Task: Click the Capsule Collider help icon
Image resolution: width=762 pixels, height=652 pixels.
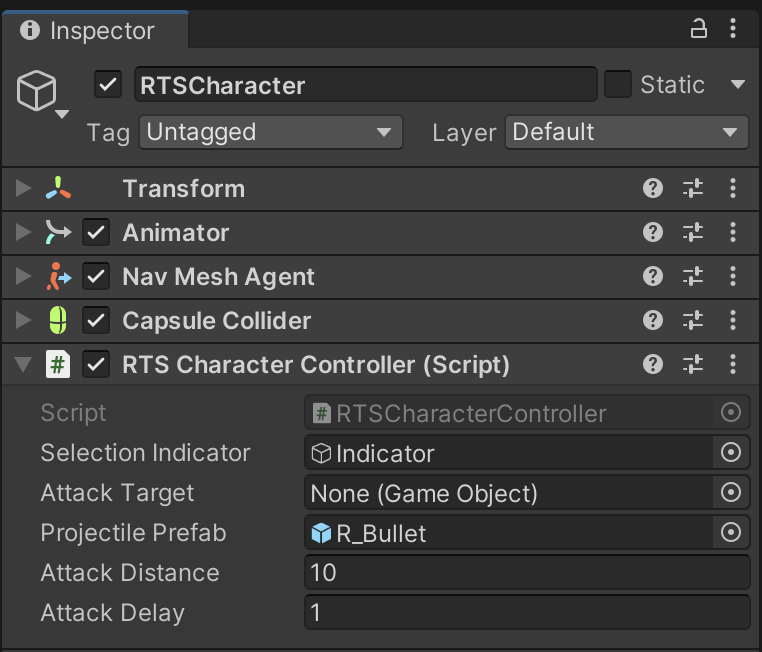Action: click(653, 321)
